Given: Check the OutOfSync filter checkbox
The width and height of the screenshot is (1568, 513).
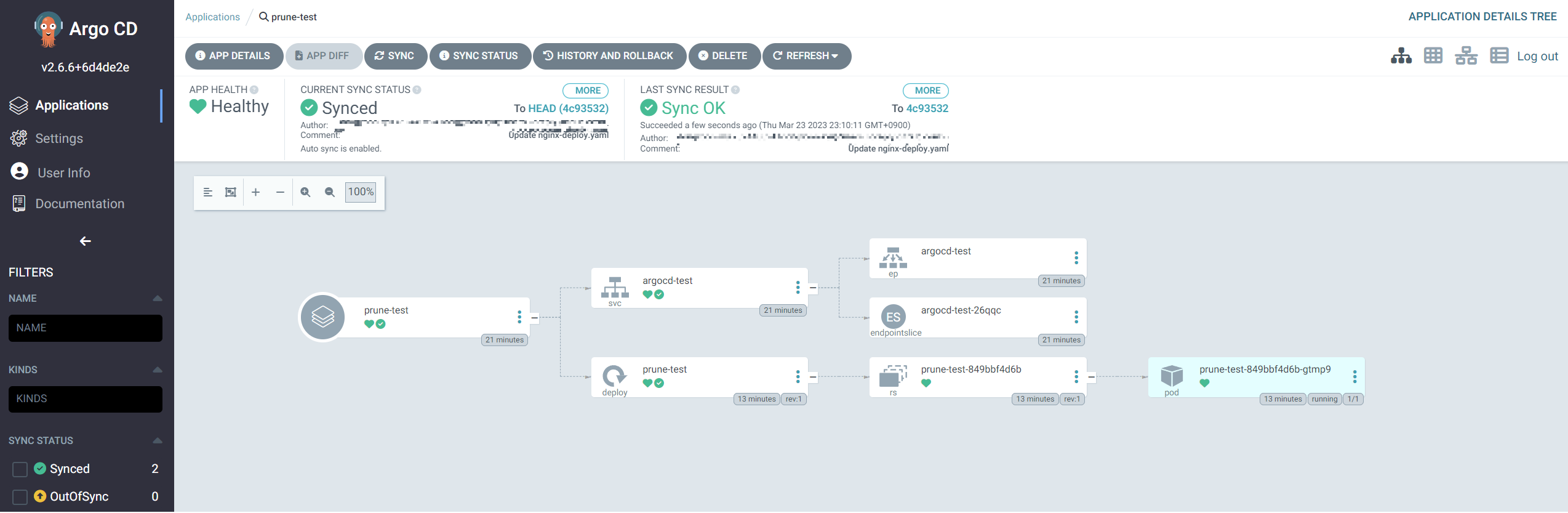Looking at the screenshot, I should (x=20, y=497).
